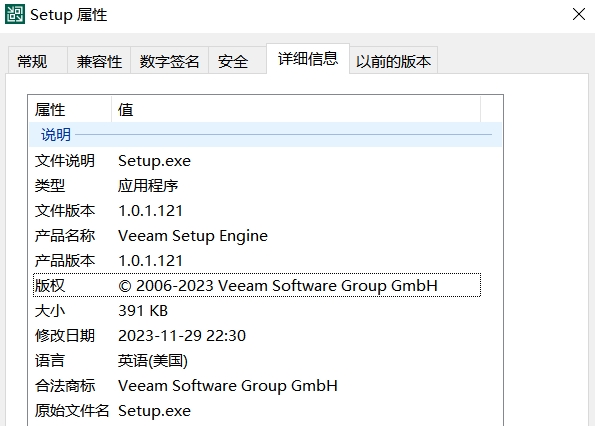The height and width of the screenshot is (426, 595).
Task: Click the 属性 column header
Action: pyautogui.click(x=70, y=110)
